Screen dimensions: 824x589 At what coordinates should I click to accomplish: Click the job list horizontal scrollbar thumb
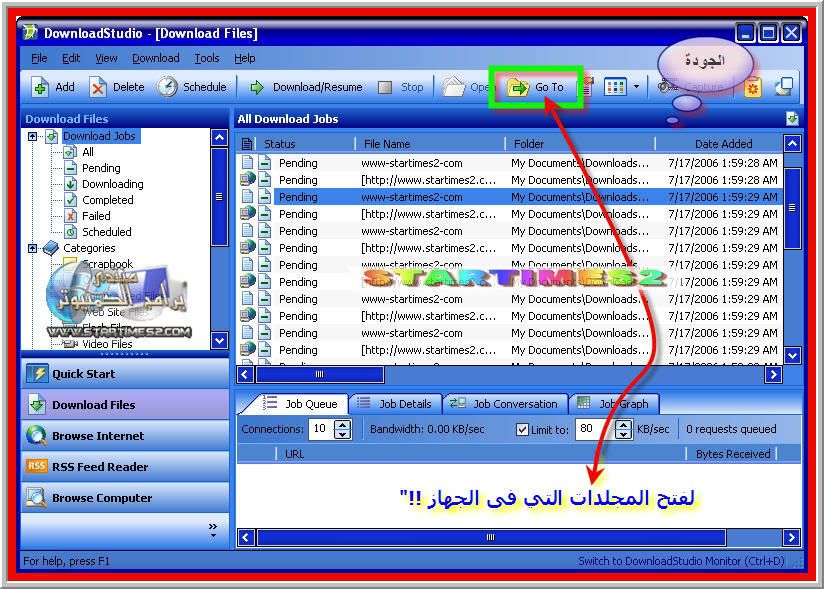tap(320, 375)
